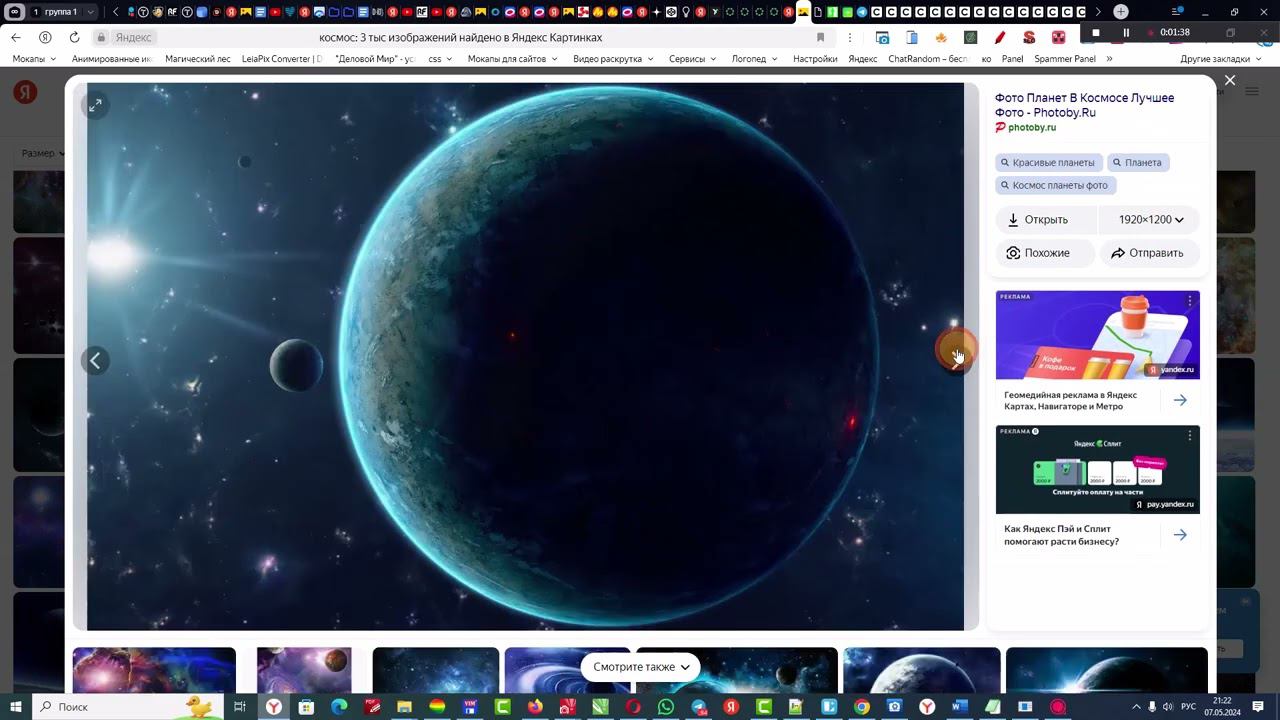Screen dimensions: 1280x720
Task: Expand the Смотрите также section
Action: point(640,667)
